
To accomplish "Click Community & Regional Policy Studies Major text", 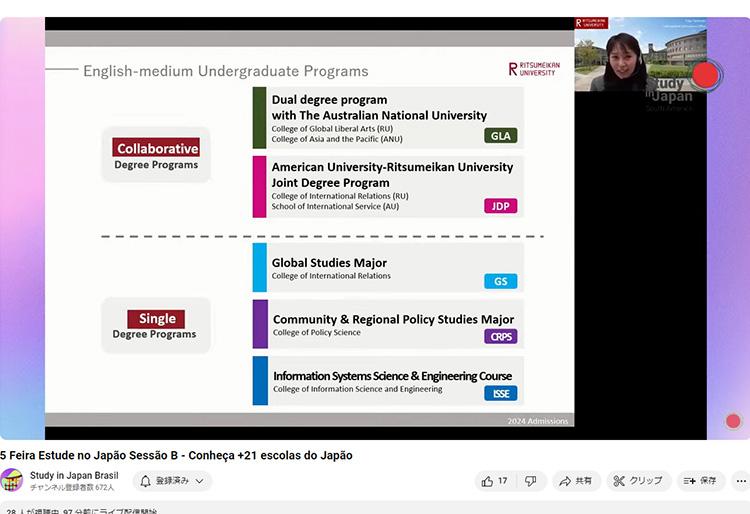I will 393,319.
